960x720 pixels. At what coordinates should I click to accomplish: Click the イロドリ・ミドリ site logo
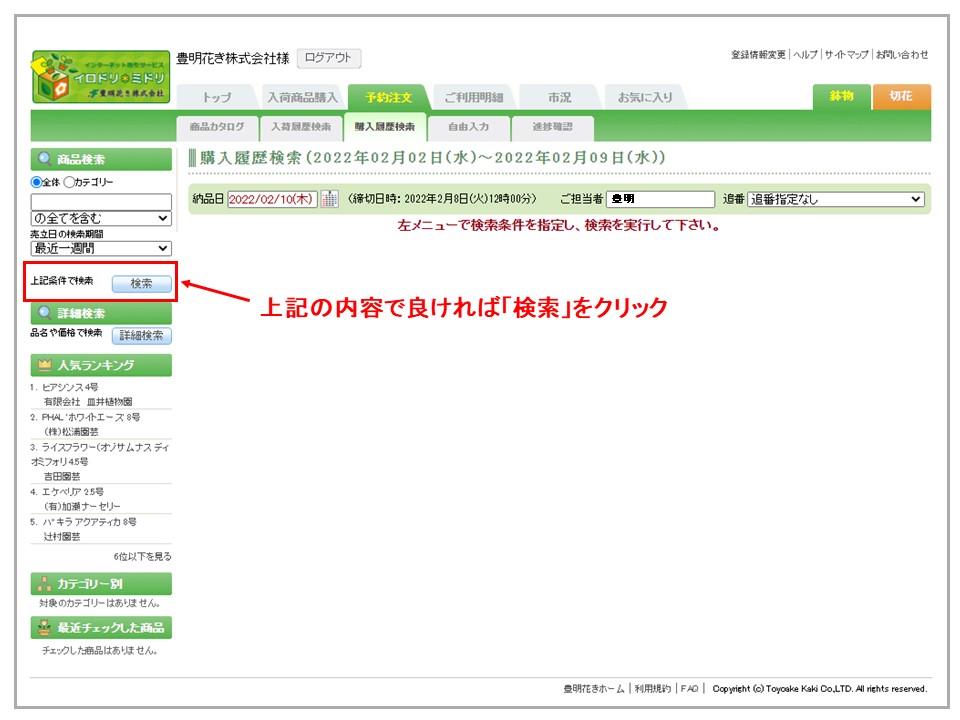coord(100,76)
